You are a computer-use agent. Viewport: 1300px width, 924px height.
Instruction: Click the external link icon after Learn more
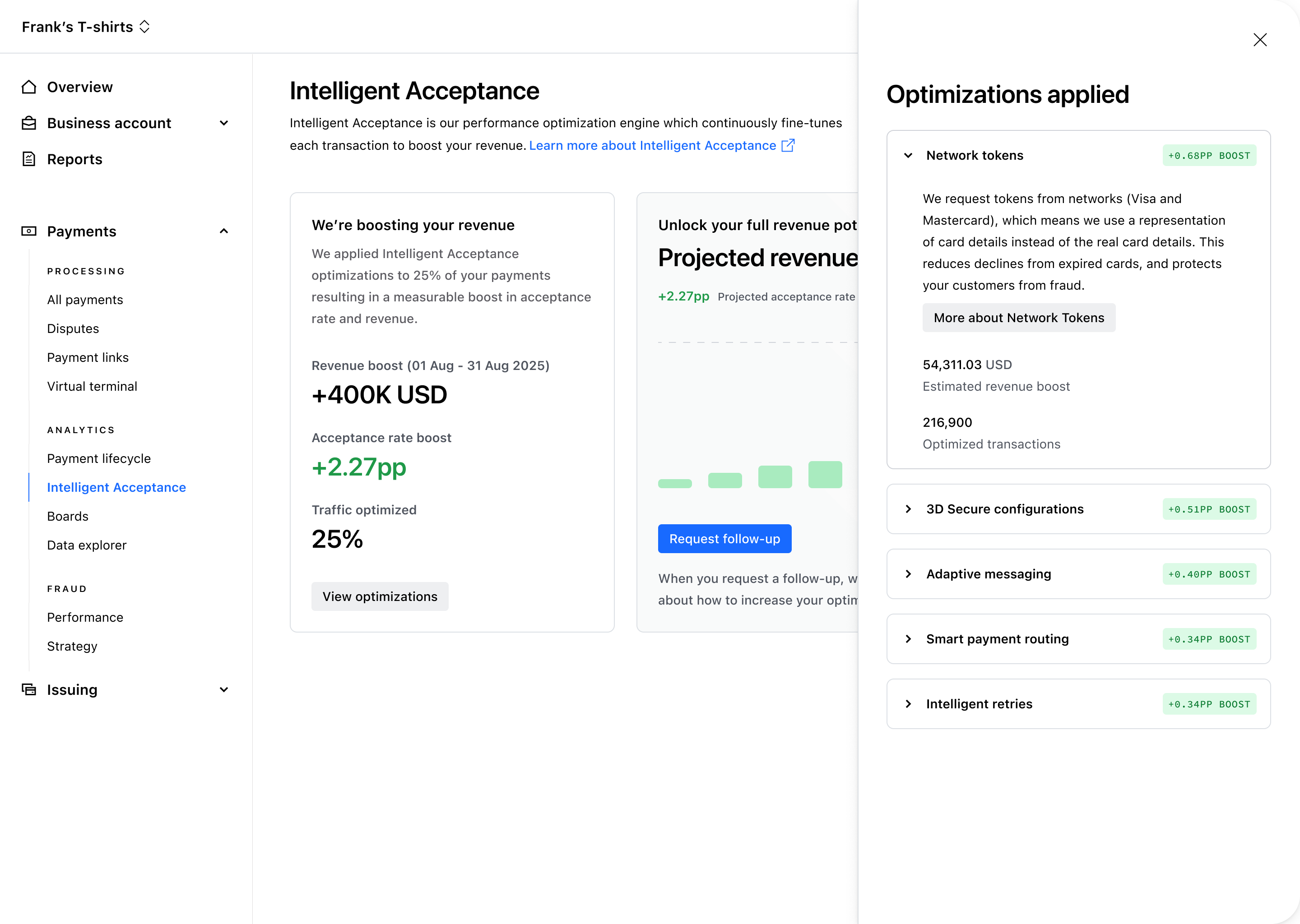[x=788, y=146]
